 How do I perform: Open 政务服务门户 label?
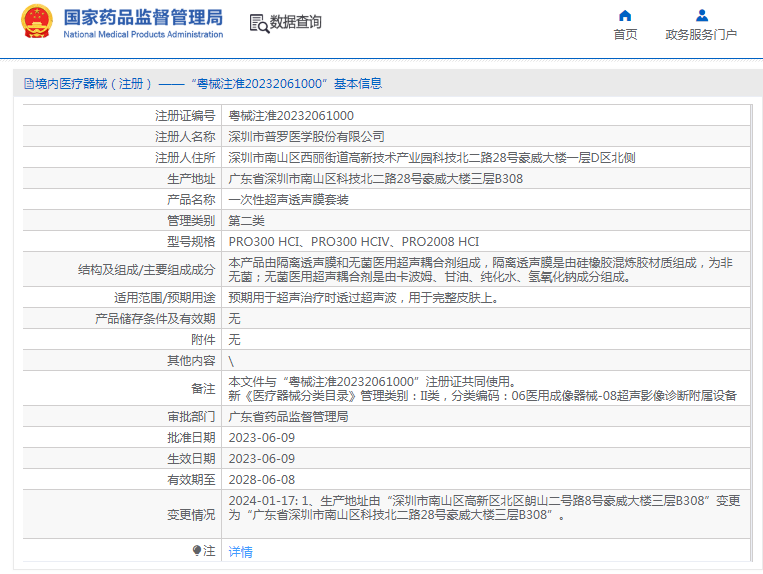click(x=701, y=35)
